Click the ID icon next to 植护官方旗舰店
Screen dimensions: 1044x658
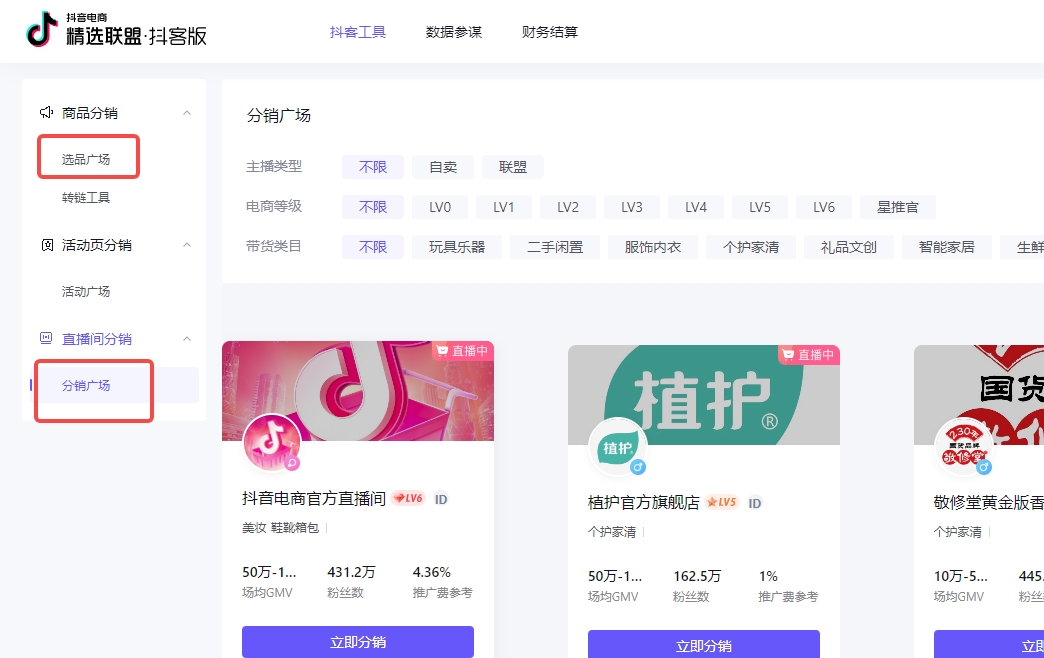coord(754,503)
